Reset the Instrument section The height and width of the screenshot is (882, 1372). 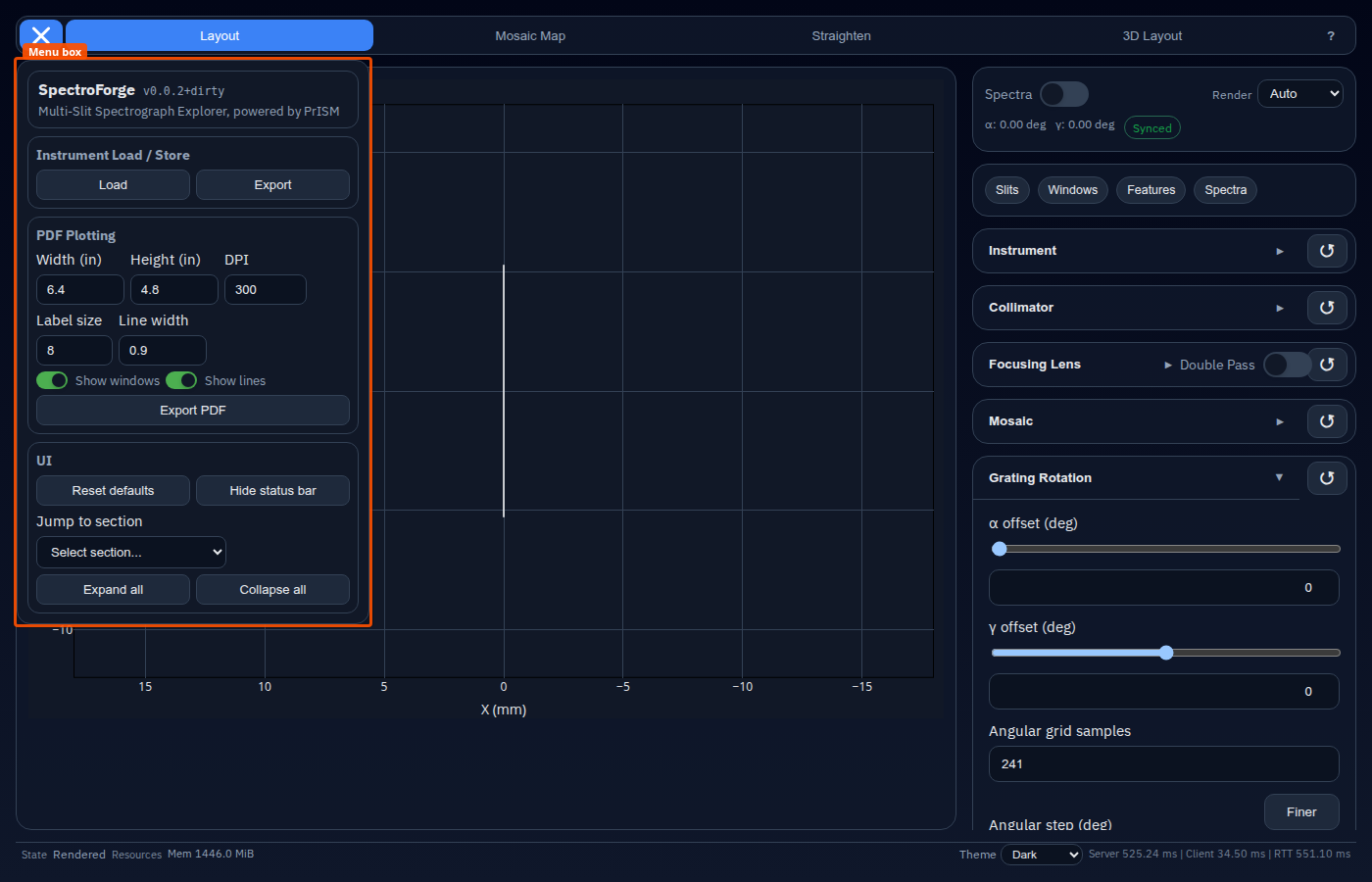(x=1327, y=251)
